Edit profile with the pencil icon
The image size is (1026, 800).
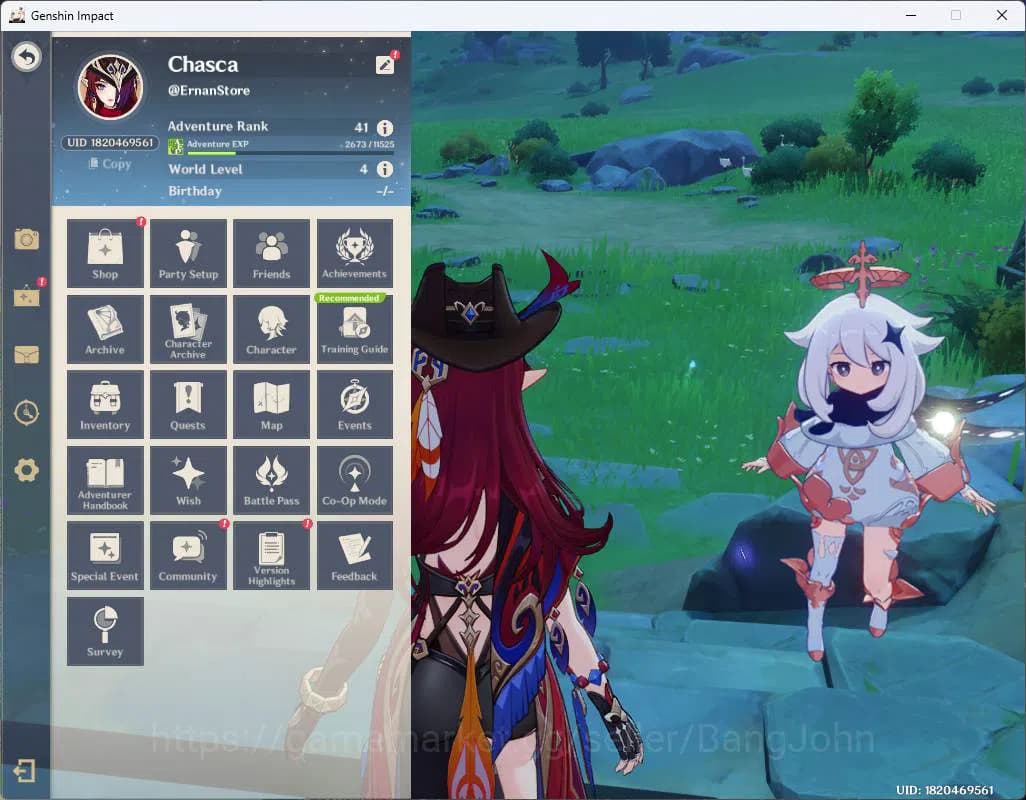(x=385, y=65)
